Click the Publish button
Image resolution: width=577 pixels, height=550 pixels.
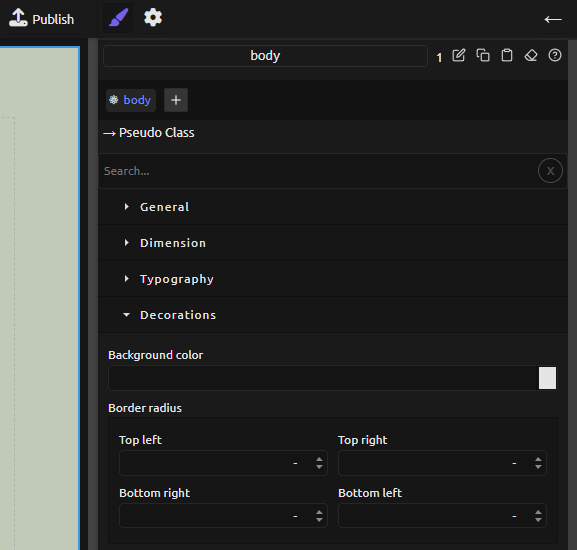[x=42, y=19]
